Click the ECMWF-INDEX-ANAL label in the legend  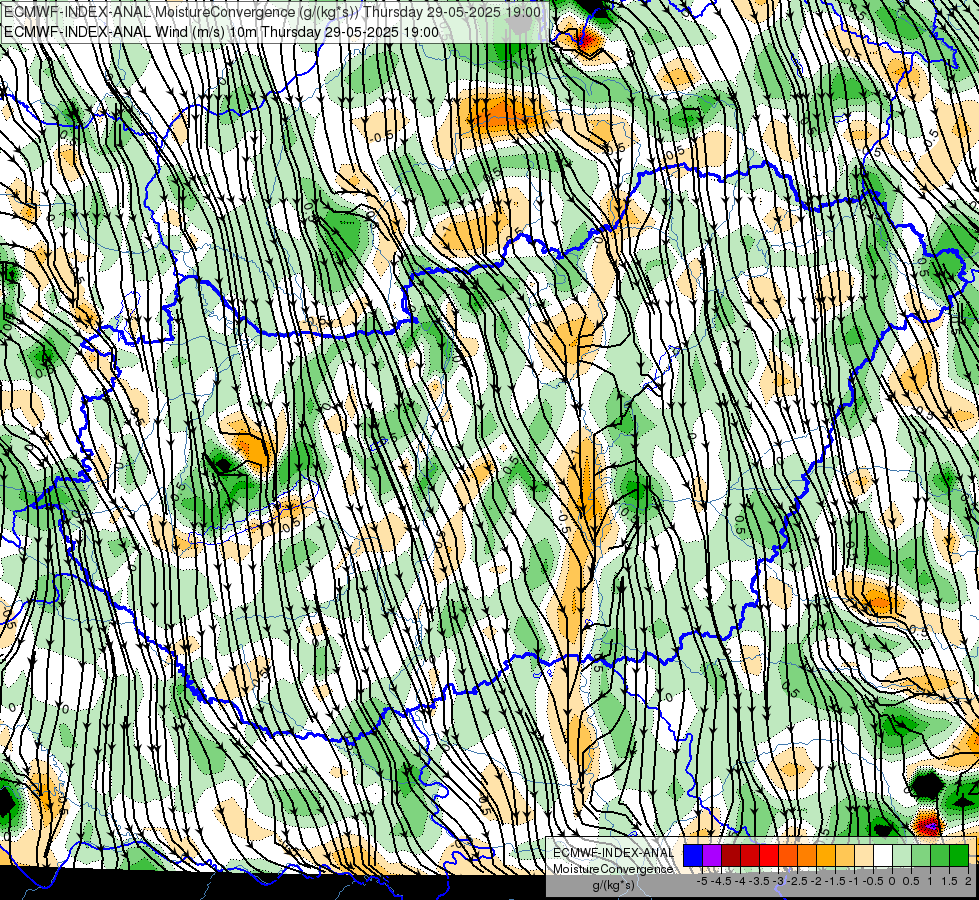click(613, 853)
